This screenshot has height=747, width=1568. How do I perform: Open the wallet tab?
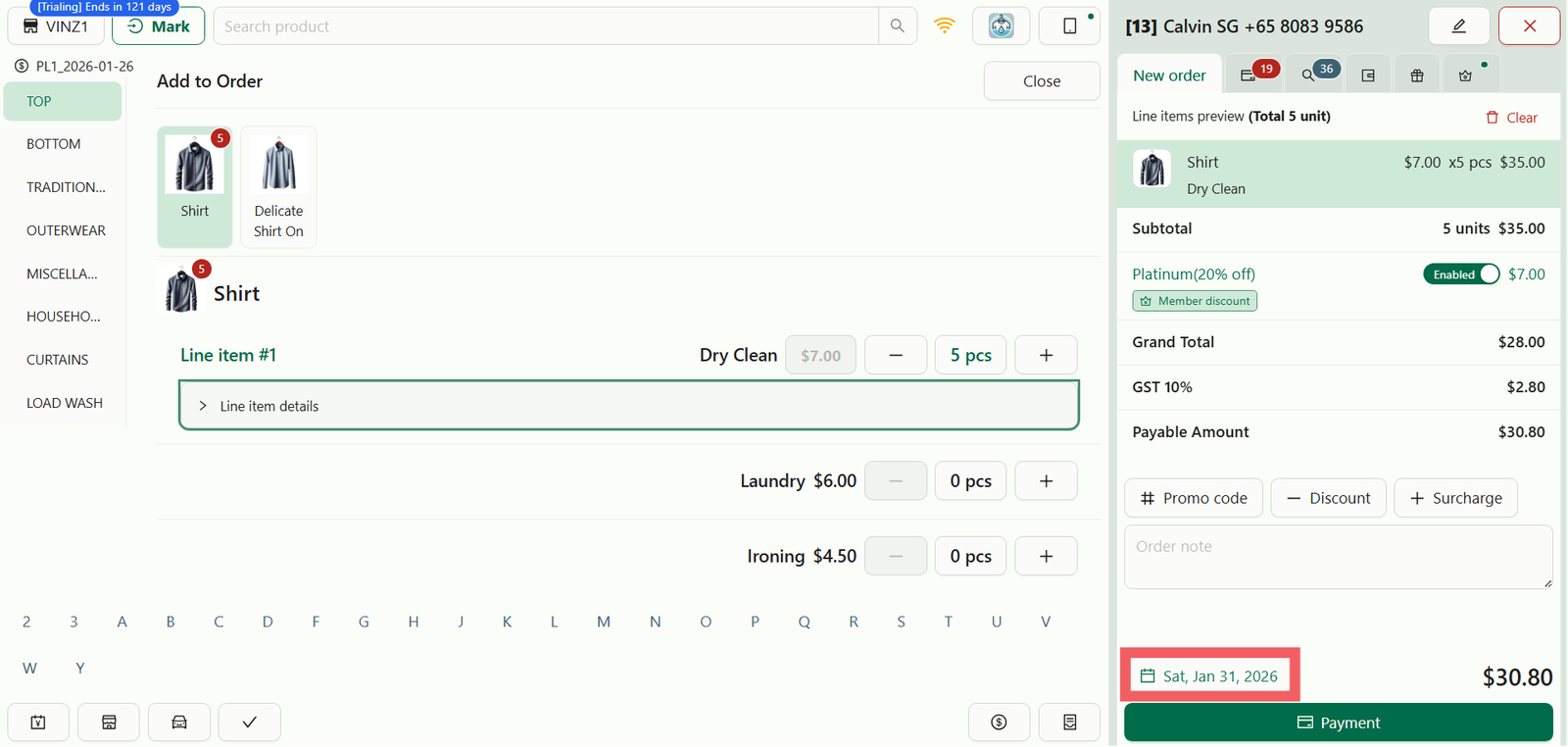pyautogui.click(x=1368, y=75)
